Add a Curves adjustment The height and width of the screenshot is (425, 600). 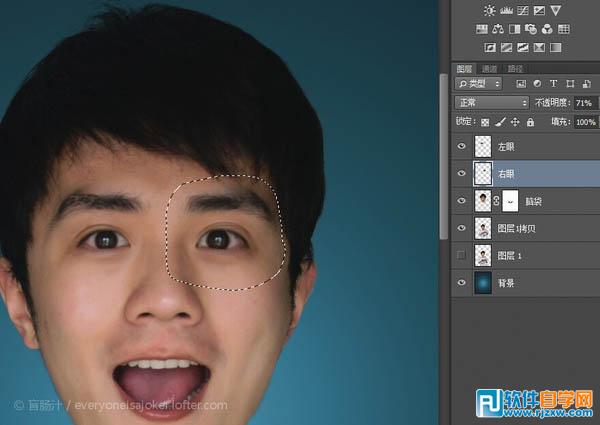point(523,11)
